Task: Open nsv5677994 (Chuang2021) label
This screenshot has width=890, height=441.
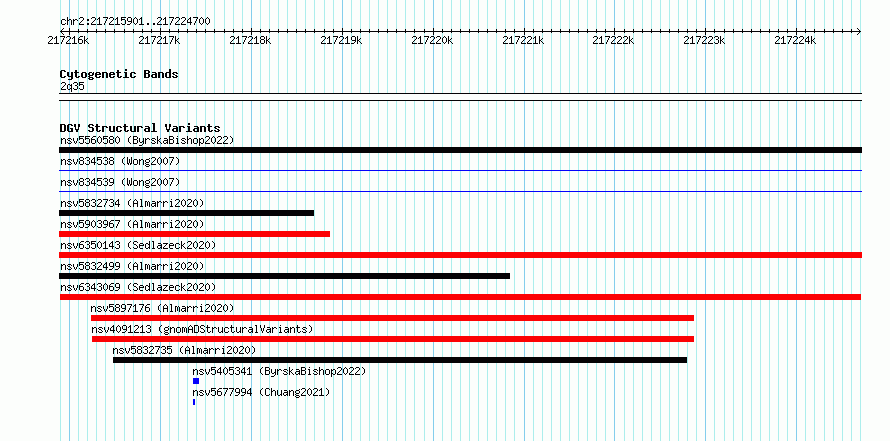Action: pos(261,392)
